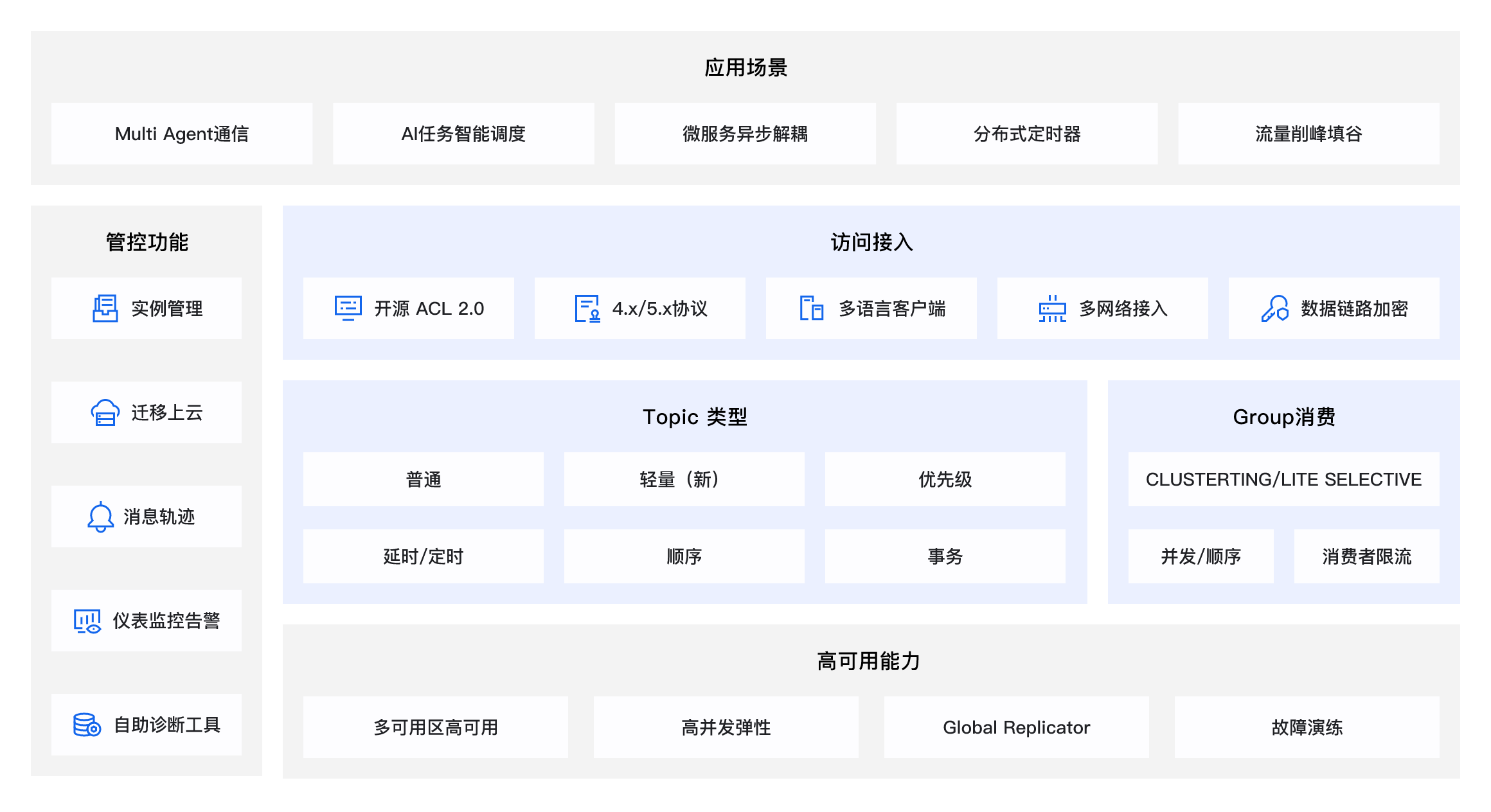Select the 4.x/5.x协议 document icon
Screen dimensions: 1491x812
tap(585, 308)
